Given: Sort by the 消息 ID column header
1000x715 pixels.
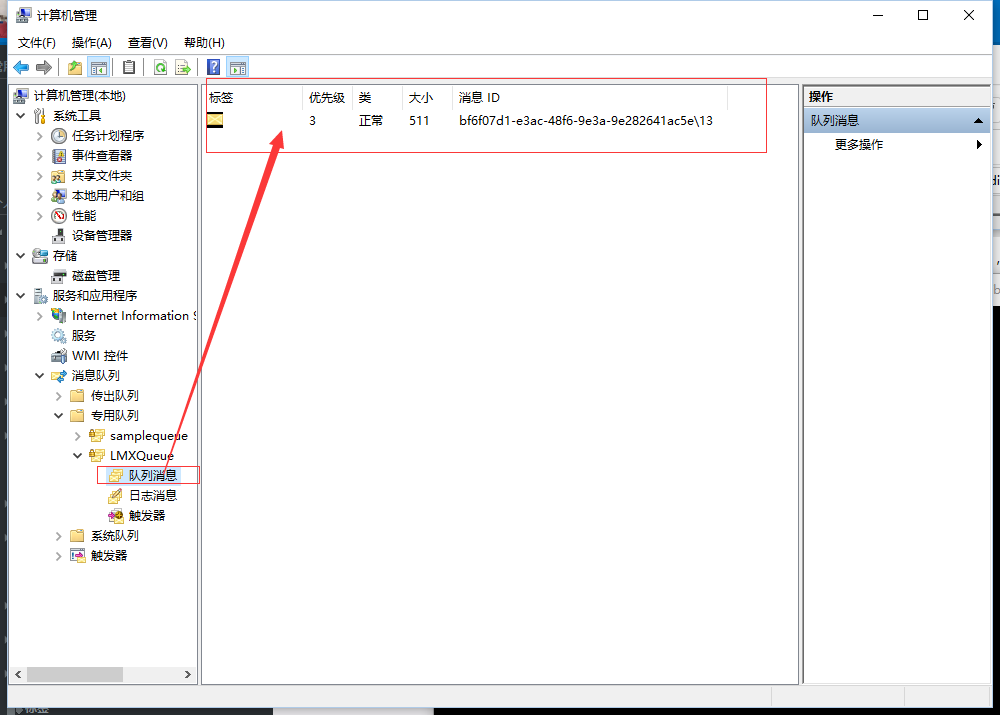Looking at the screenshot, I should [590, 98].
